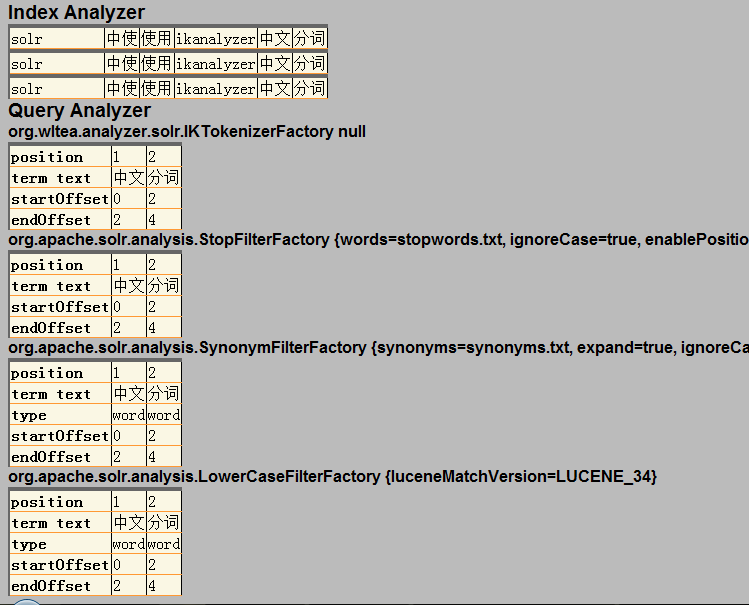The image size is (749, 605).
Task: Select the IKTokenizerFactory null heading line
Action: (x=187, y=131)
